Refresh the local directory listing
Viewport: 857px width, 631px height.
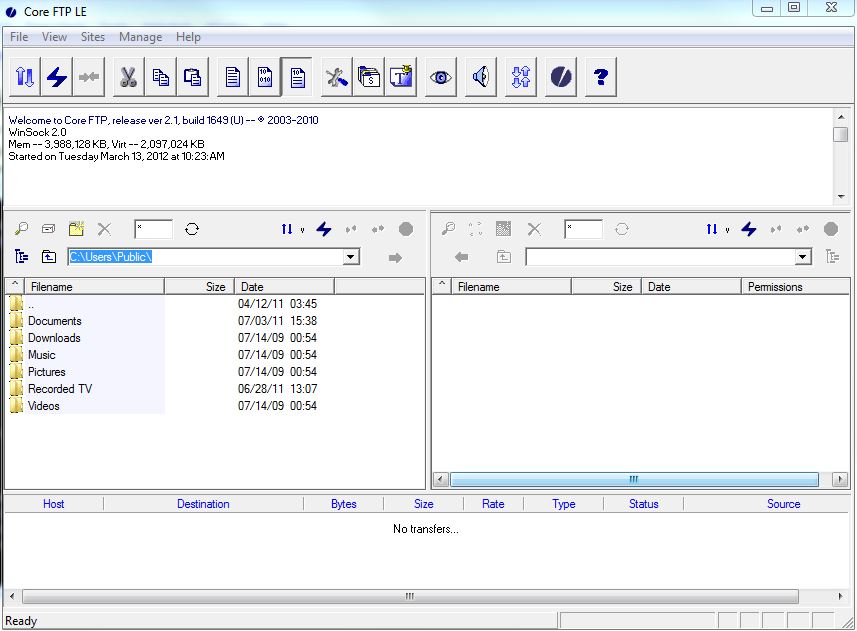(192, 229)
